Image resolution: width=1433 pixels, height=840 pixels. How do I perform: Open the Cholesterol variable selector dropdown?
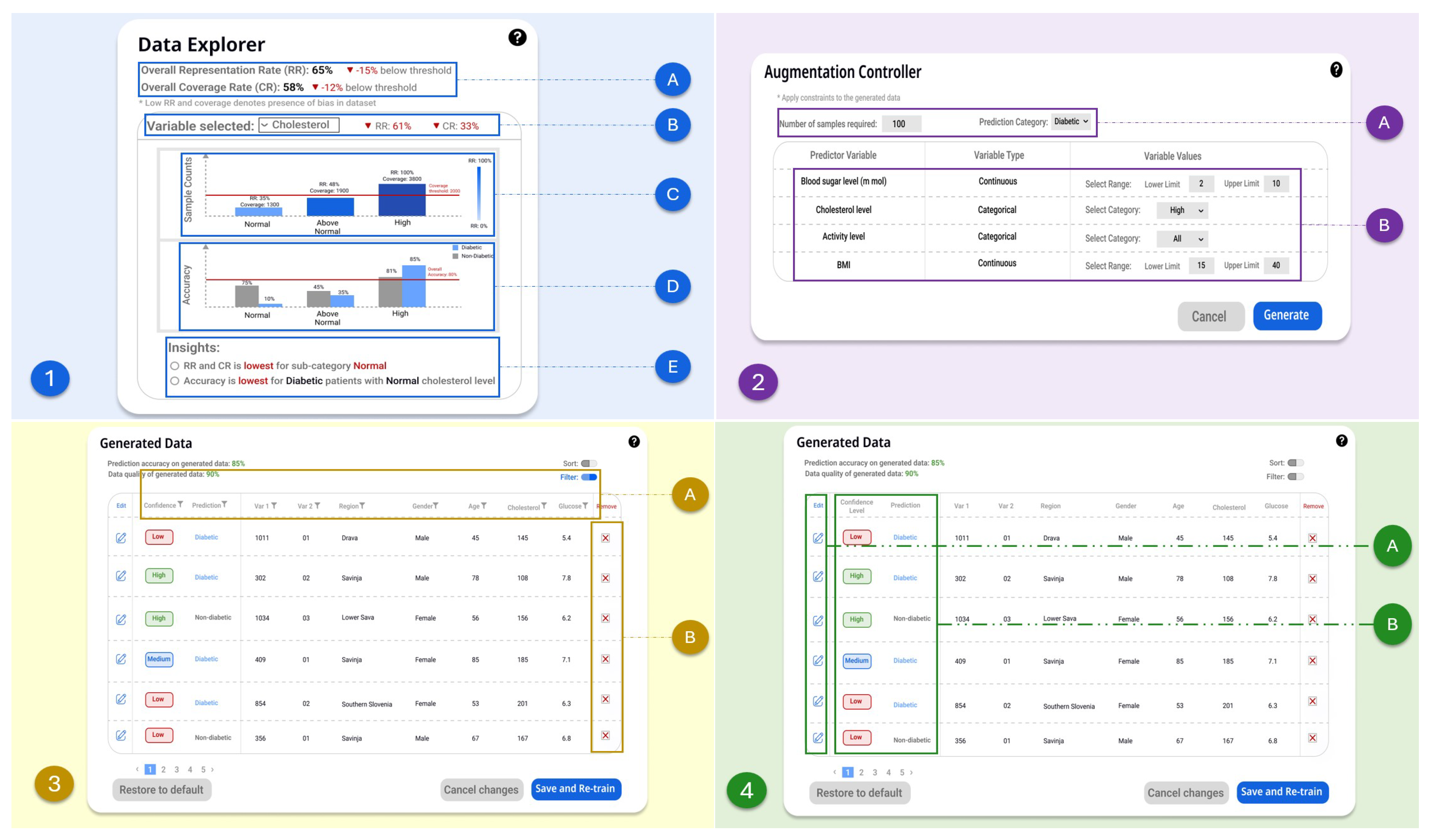pos(299,125)
